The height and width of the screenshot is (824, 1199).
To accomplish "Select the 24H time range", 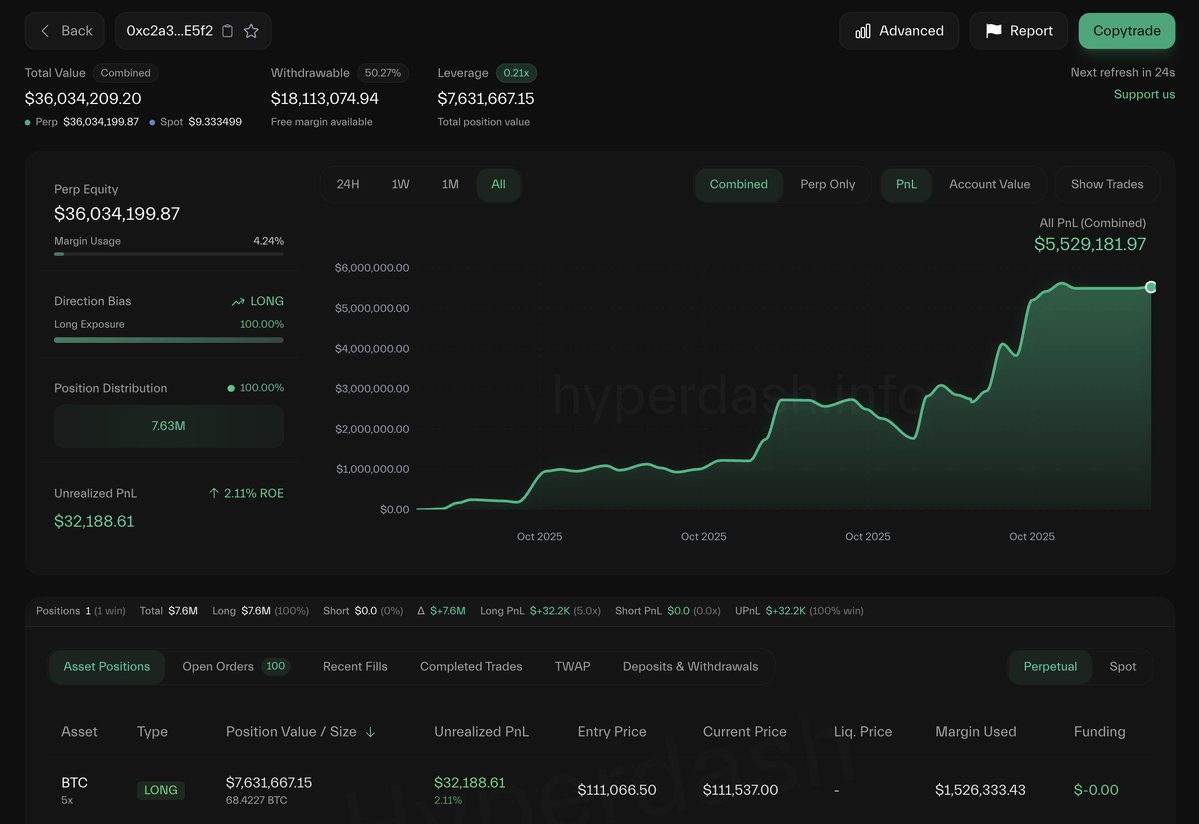I will point(348,184).
